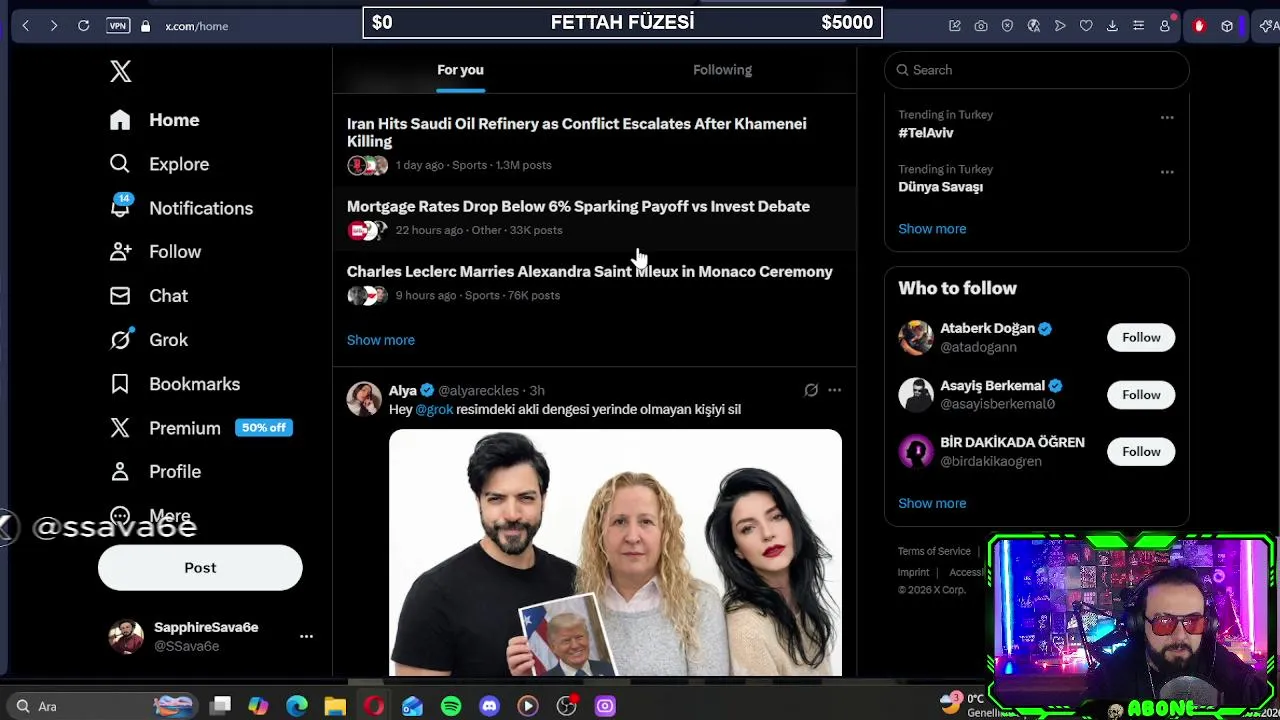Image resolution: width=1280 pixels, height=720 pixels.
Task: Open the browser profile icon
Action: coord(1165,26)
